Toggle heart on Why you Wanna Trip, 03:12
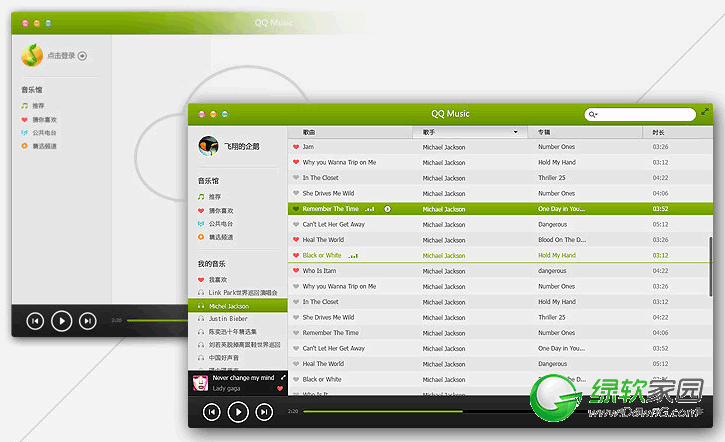Screen dimensions: 725x442 click(x=296, y=162)
